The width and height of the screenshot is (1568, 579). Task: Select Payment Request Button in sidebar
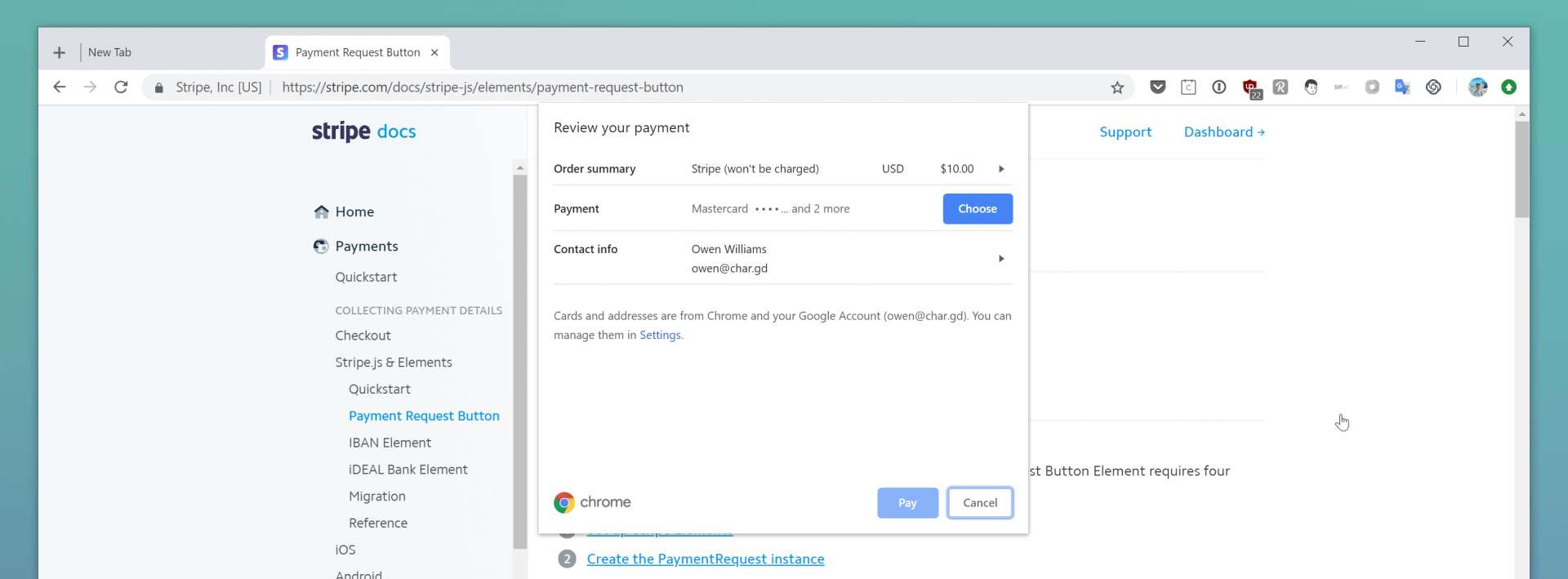424,416
